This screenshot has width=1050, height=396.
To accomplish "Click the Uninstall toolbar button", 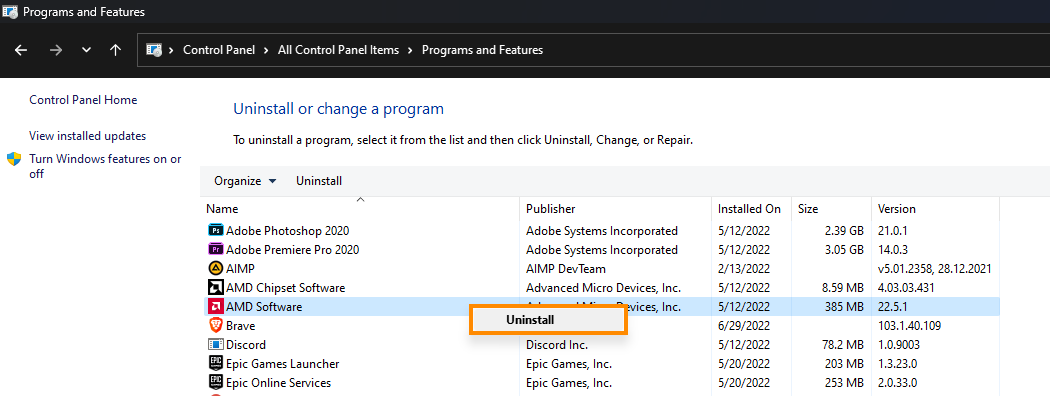I will point(319,181).
